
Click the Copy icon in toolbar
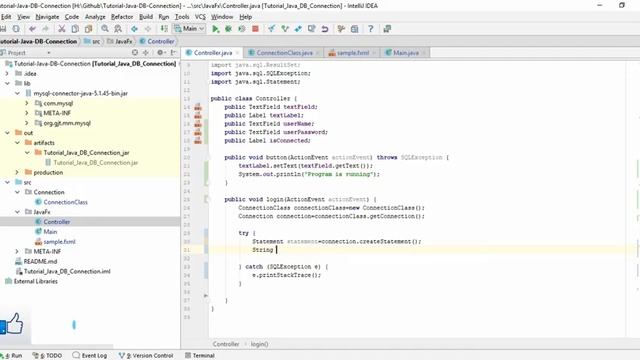[75, 29]
